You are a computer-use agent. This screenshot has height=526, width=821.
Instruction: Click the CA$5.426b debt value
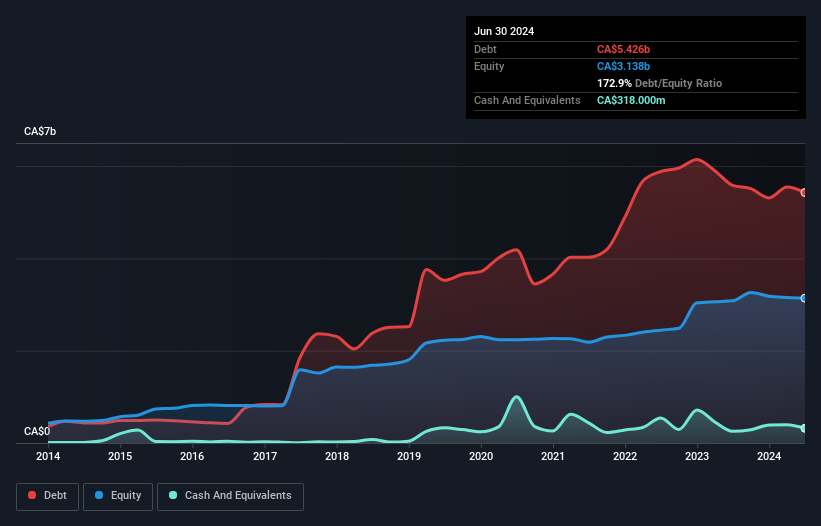623,49
